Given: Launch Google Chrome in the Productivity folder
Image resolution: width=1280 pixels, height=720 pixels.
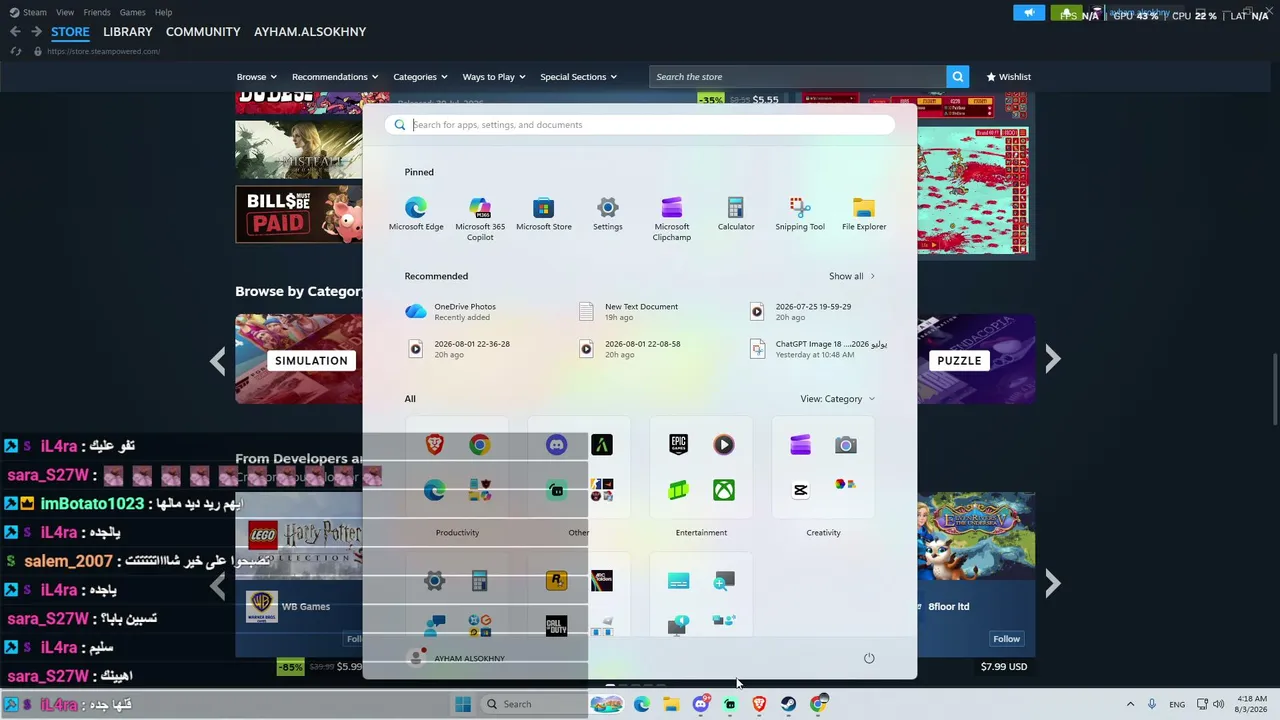Looking at the screenshot, I should click(x=480, y=445).
